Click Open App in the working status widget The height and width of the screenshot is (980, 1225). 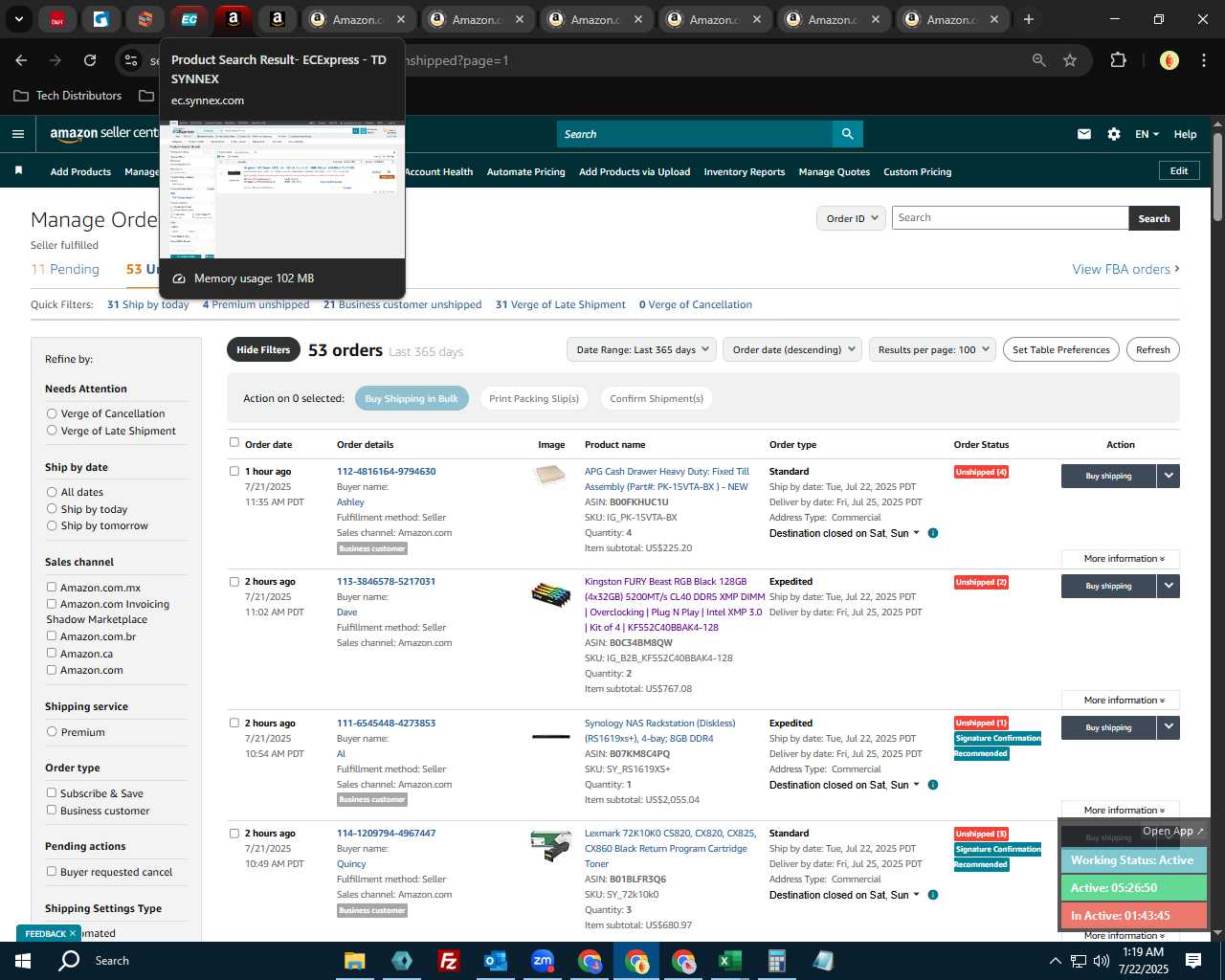[1173, 831]
